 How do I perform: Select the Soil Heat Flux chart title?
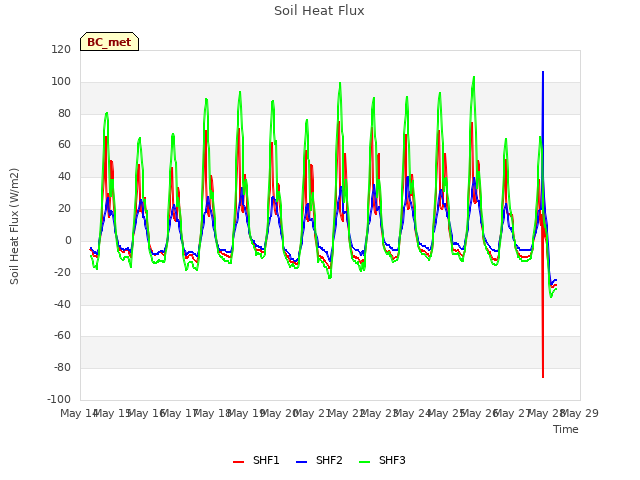pos(319,11)
